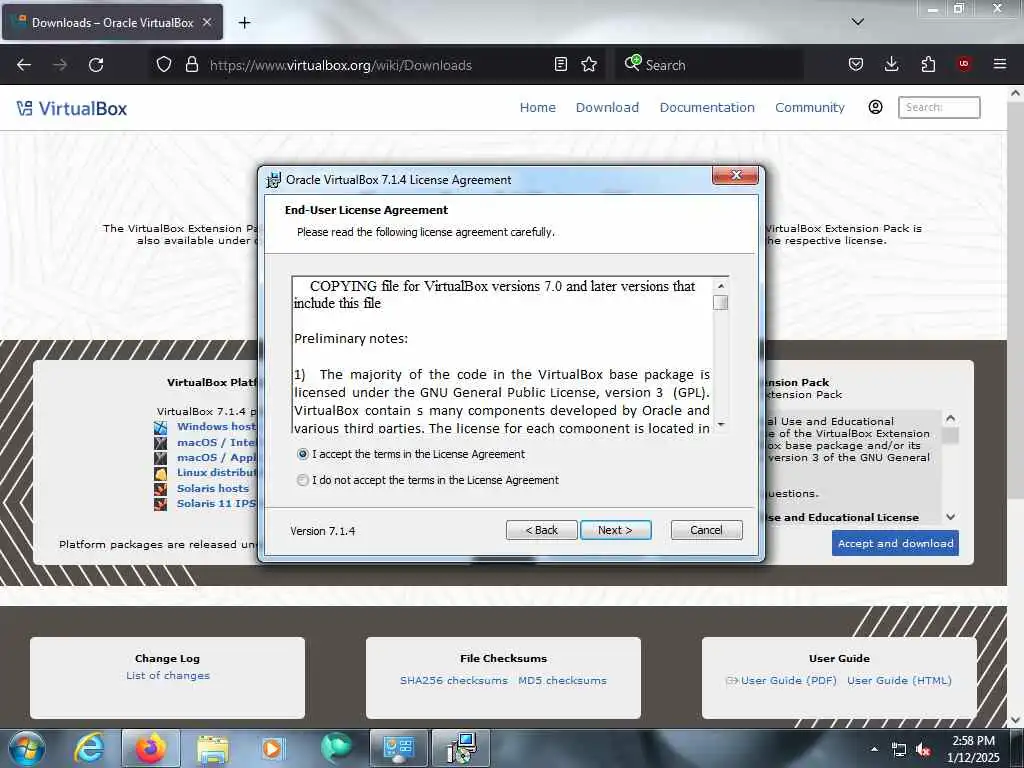Go back with the Firefox back arrow
Image resolution: width=1024 pixels, height=768 pixels.
tap(24, 65)
